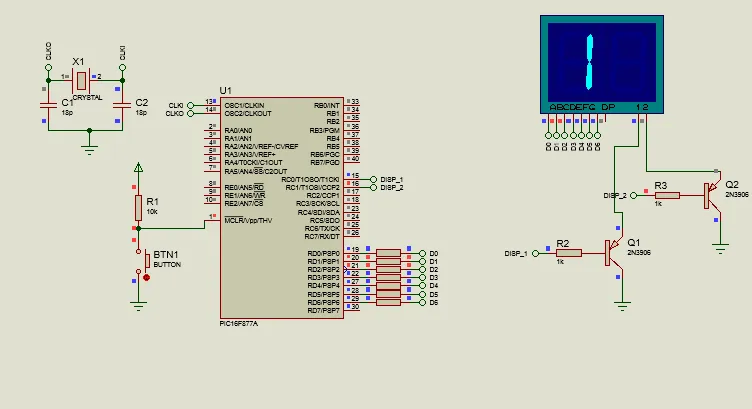Click the 2N3906 value under Q1
The height and width of the screenshot is (409, 752).
(x=639, y=253)
